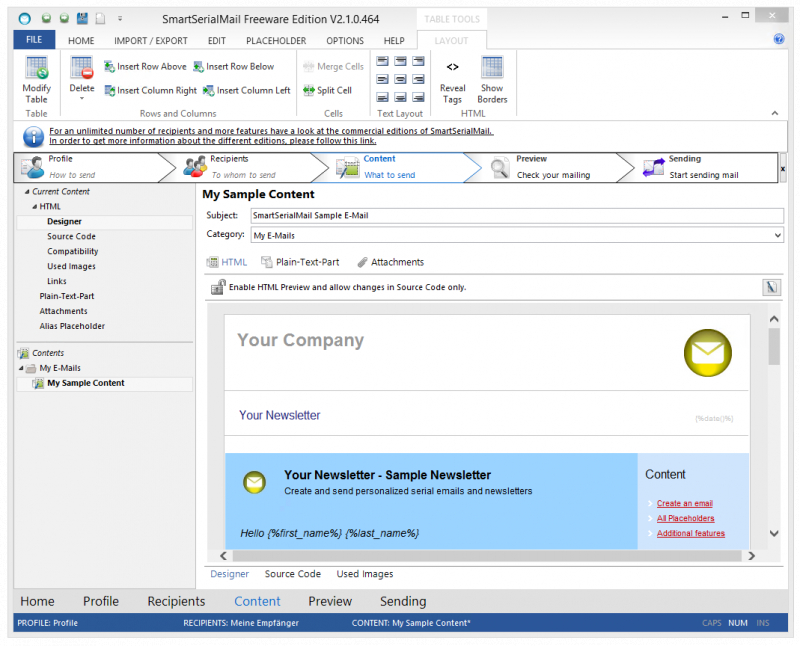
Task: Select Alias Placeholder in the content tree
Action: pyautogui.click(x=72, y=326)
